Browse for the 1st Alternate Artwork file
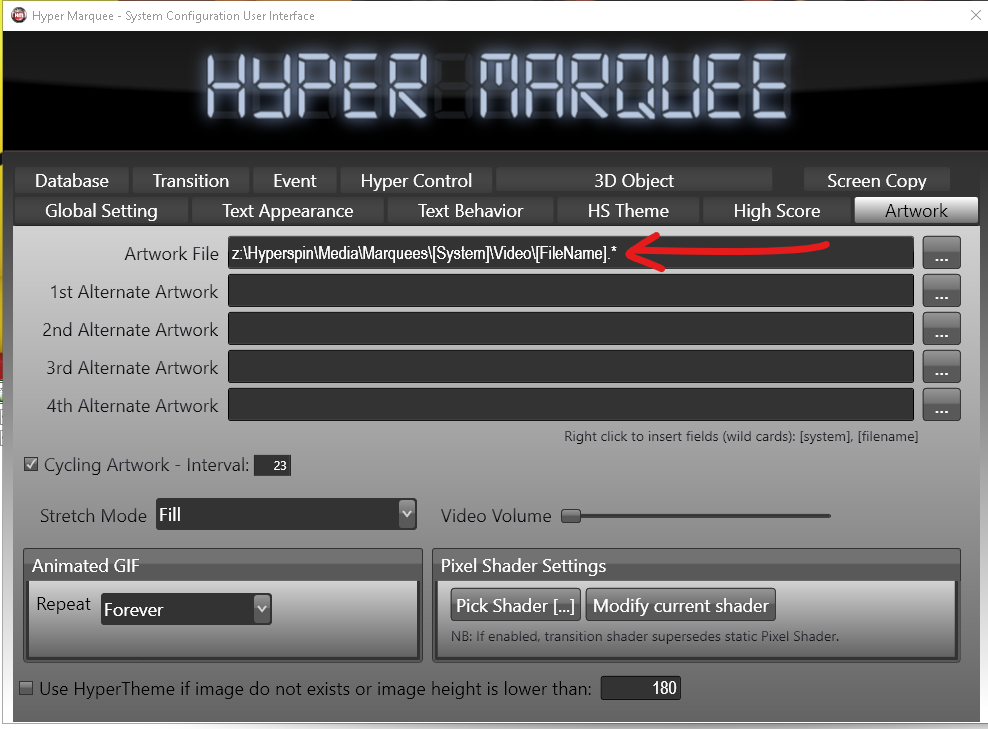Image resolution: width=988 pixels, height=729 pixels. pos(941,290)
